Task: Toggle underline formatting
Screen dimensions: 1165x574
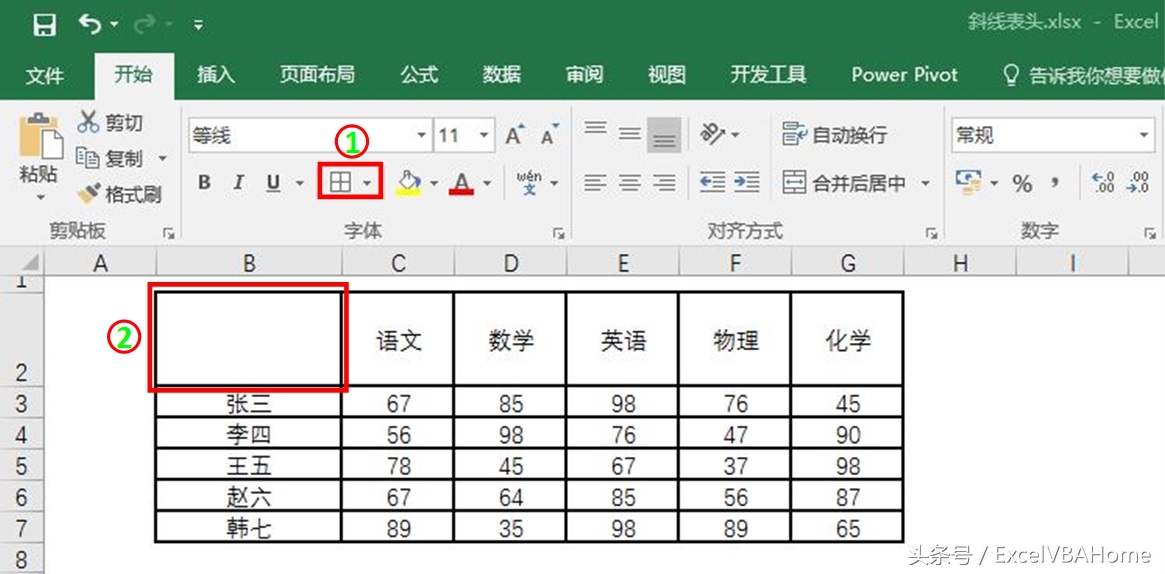Action: [x=273, y=183]
